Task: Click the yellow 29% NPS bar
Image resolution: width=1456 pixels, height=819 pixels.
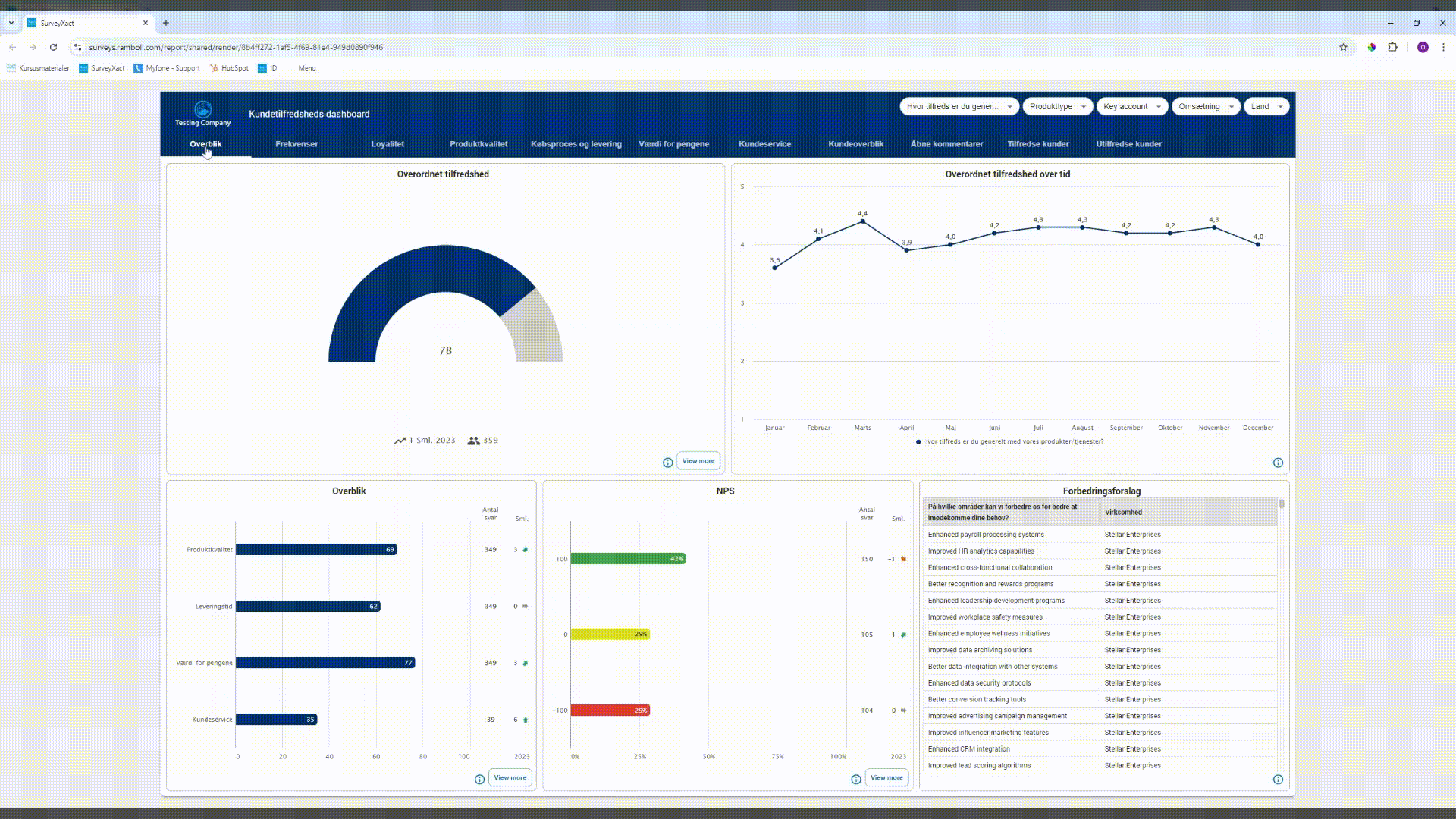Action: (610, 635)
